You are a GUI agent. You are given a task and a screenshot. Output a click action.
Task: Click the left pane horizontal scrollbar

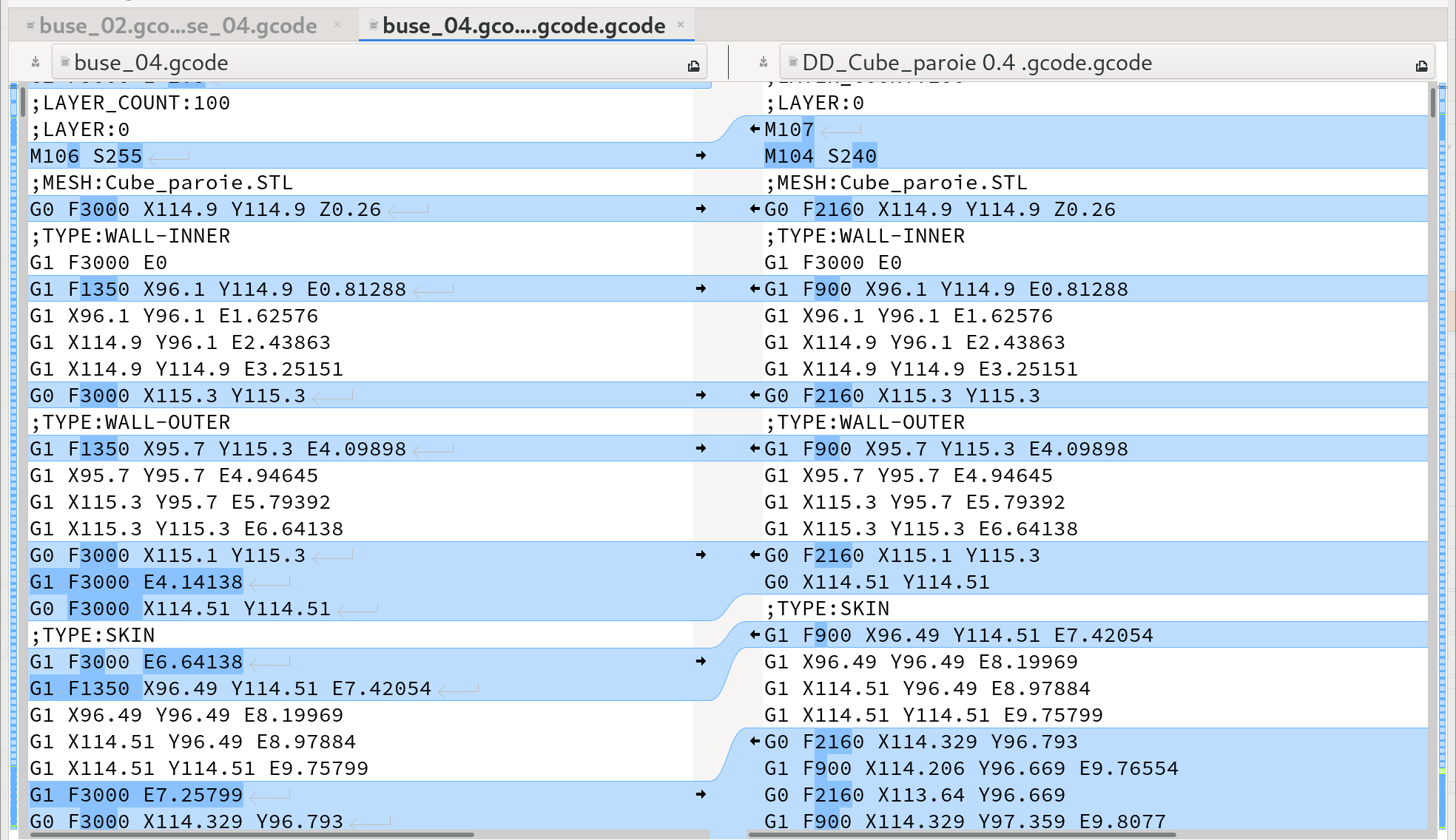click(252, 835)
